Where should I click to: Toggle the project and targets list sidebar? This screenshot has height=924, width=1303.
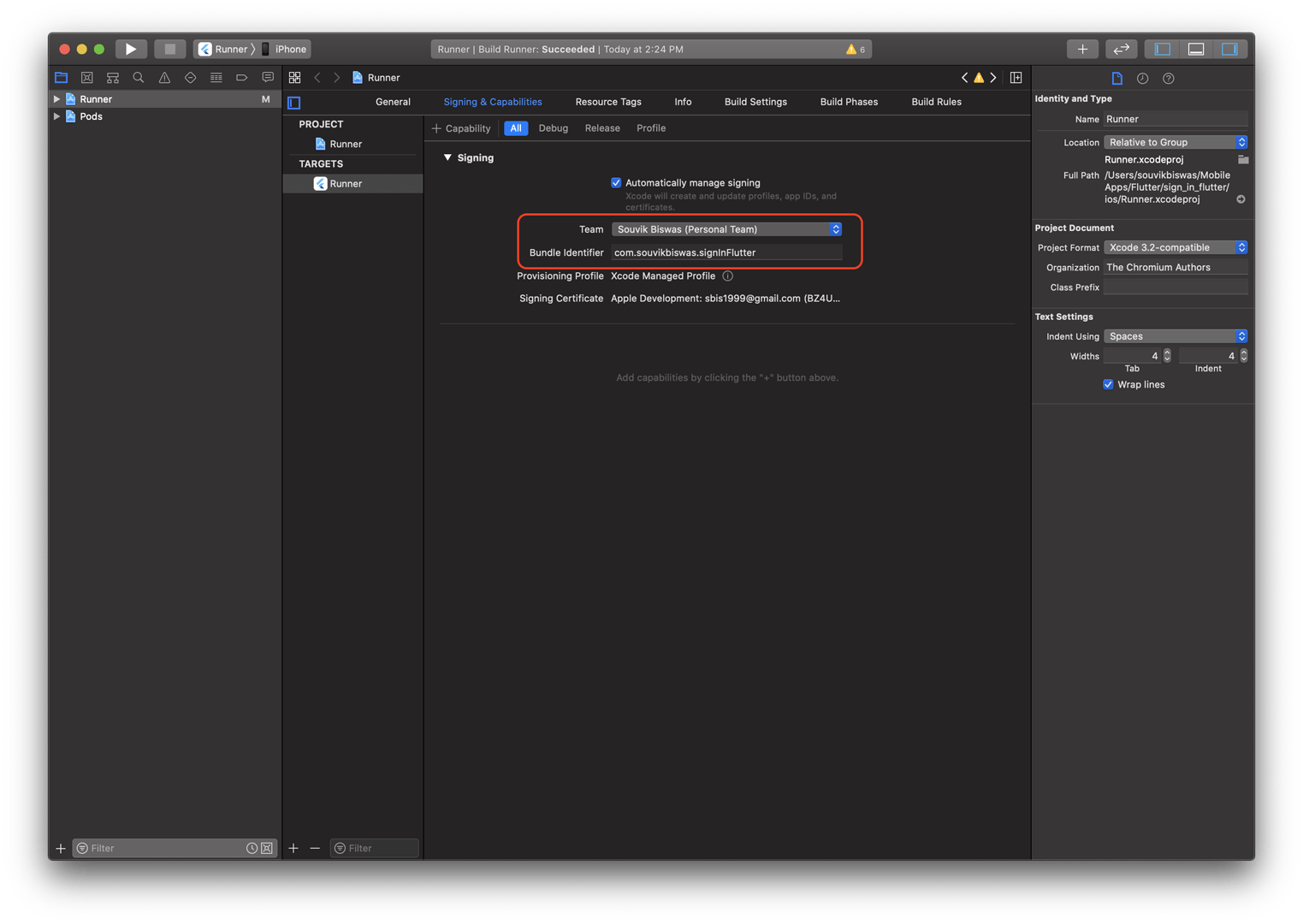[294, 103]
